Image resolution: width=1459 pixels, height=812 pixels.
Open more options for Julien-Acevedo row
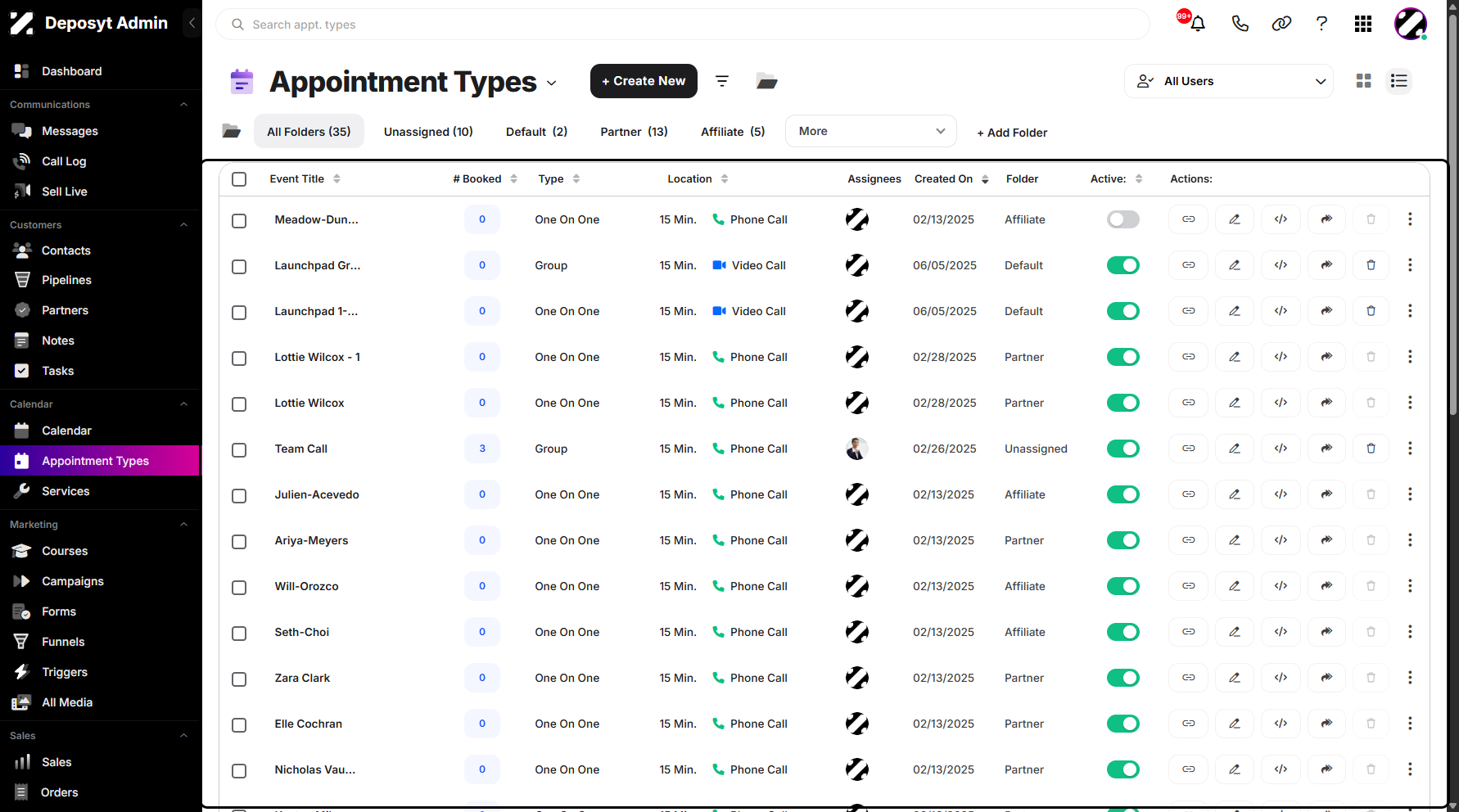pyautogui.click(x=1410, y=494)
